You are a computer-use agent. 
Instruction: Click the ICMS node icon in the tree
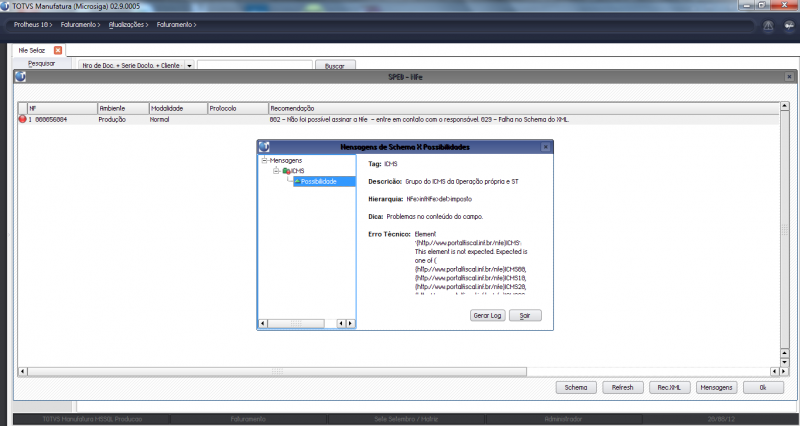coord(286,171)
